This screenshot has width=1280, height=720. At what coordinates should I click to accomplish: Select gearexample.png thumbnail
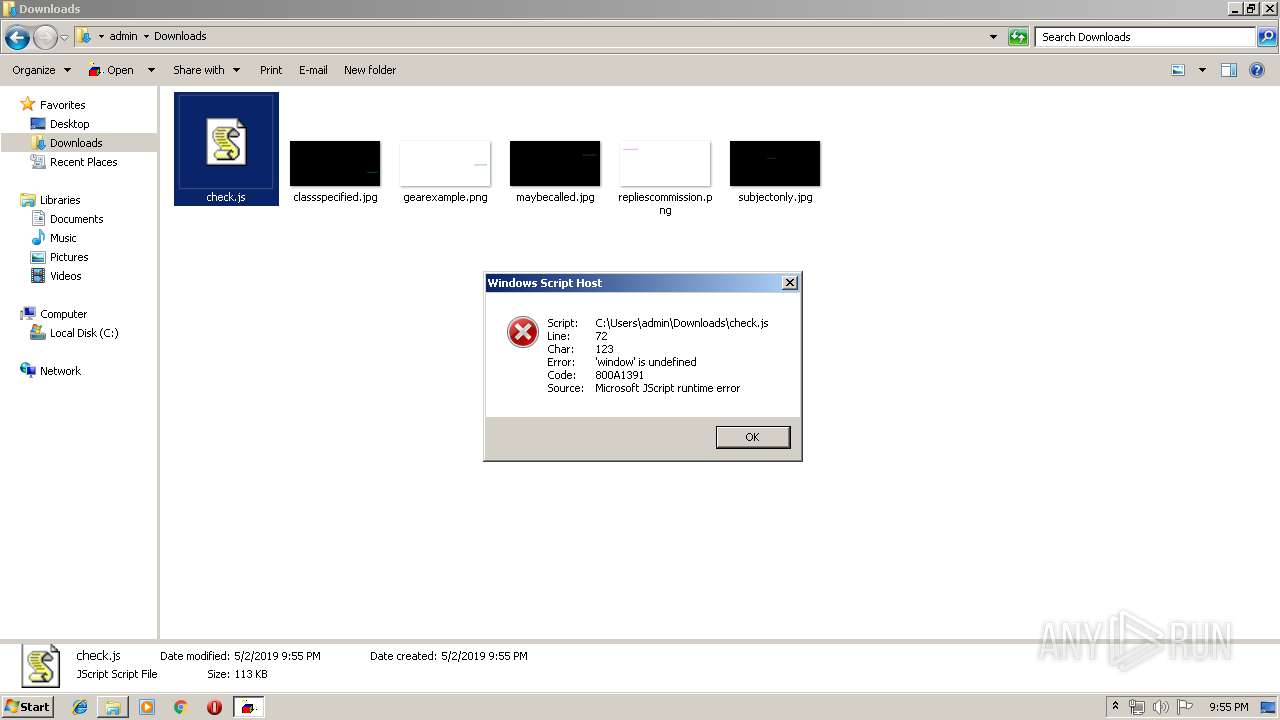[445, 163]
